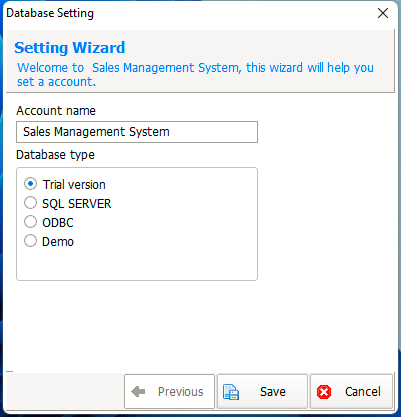Click the Database Setting title bar text

click(x=50, y=13)
